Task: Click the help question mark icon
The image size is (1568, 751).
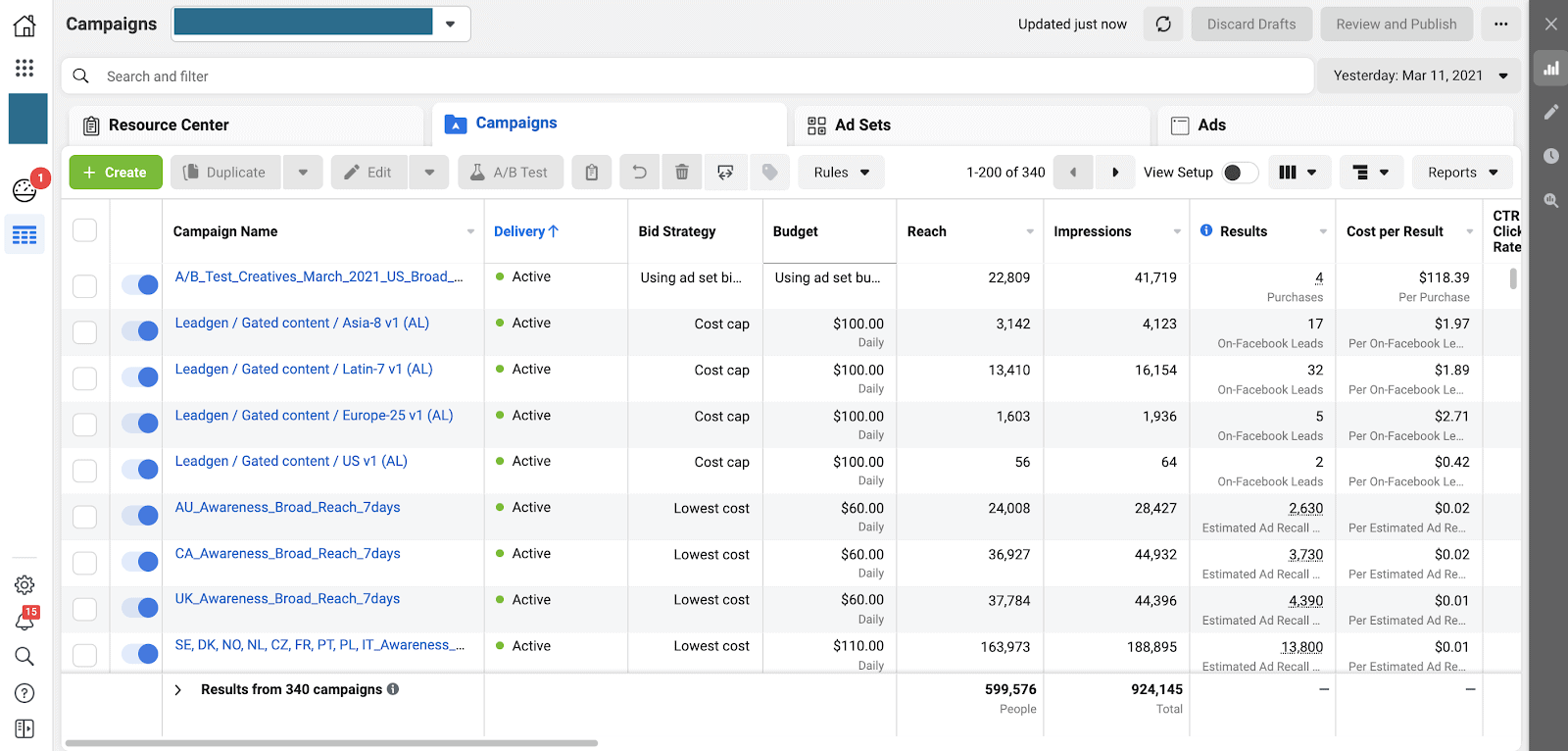Action: coord(24,693)
